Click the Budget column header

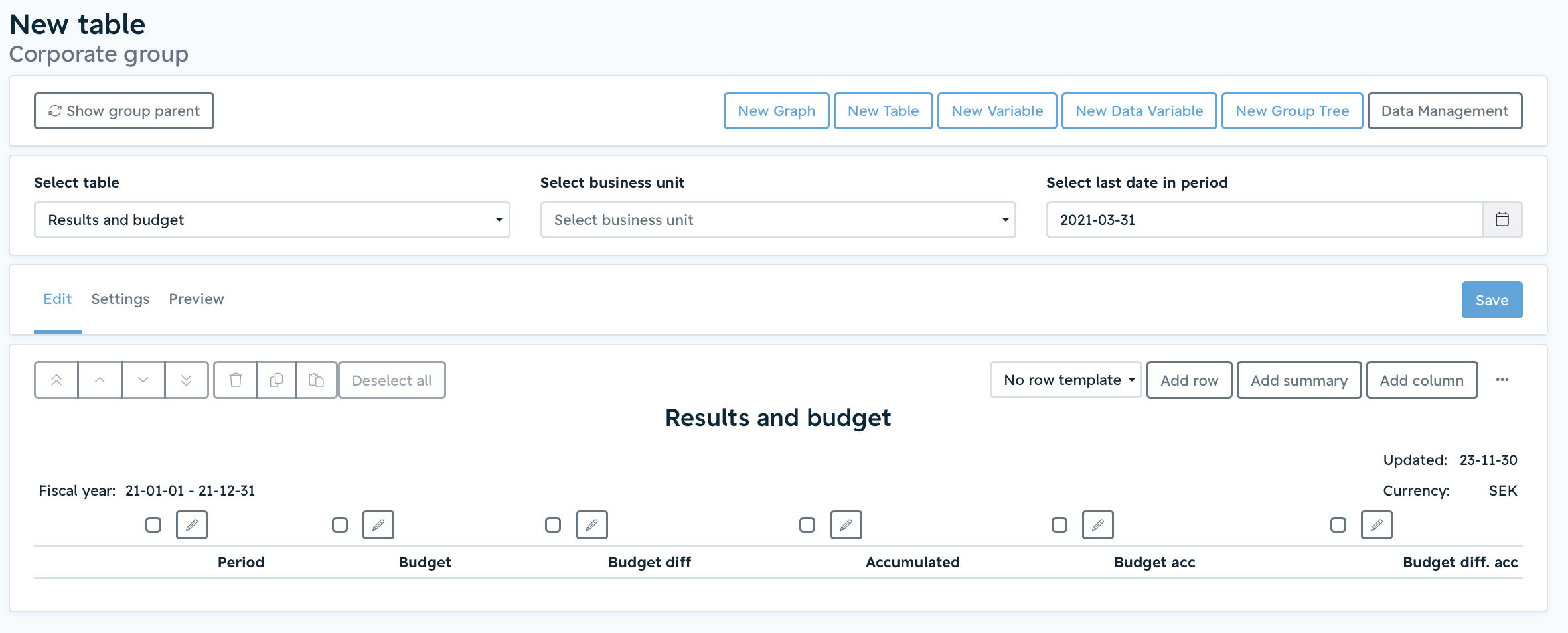click(x=425, y=562)
